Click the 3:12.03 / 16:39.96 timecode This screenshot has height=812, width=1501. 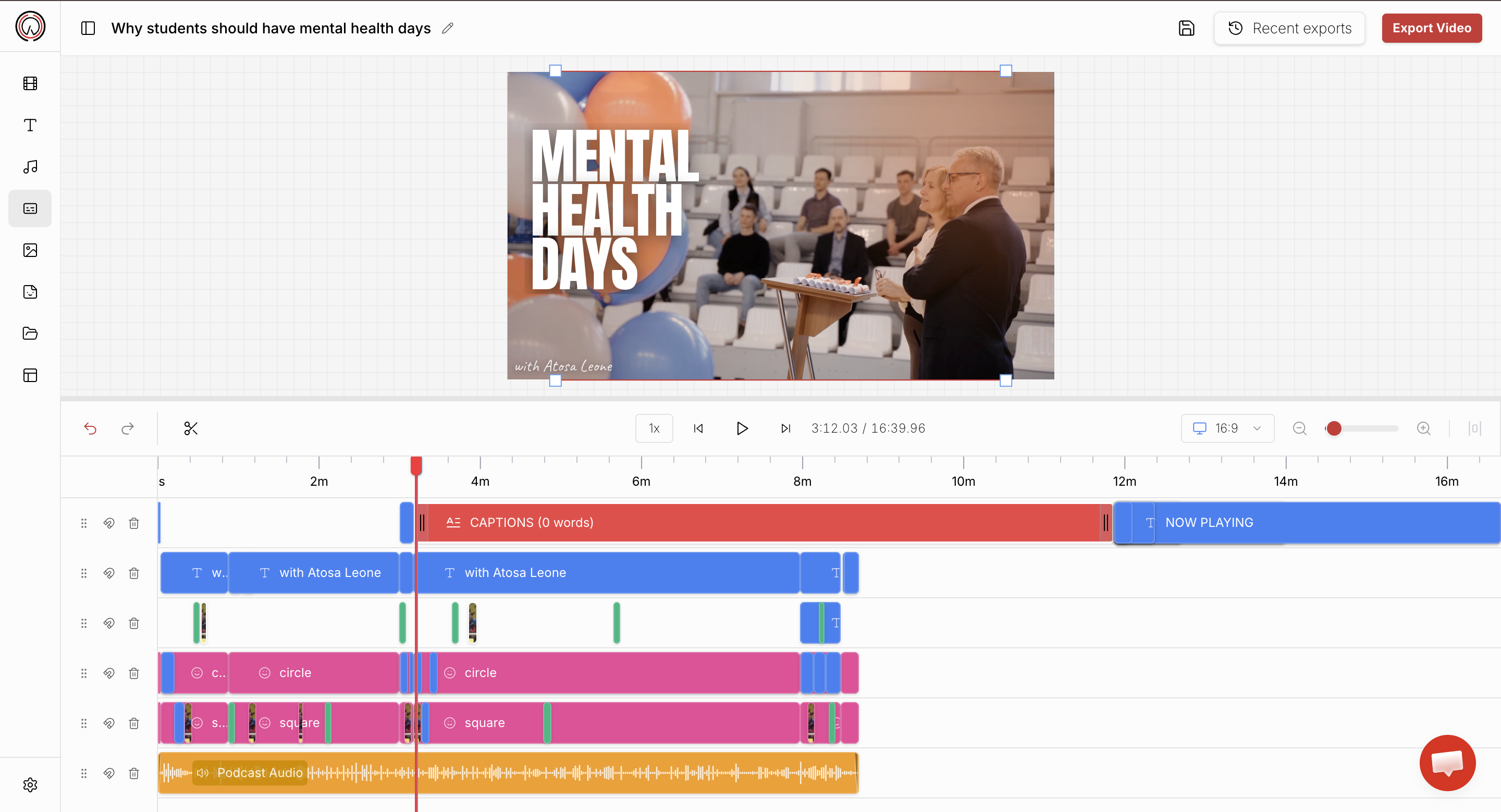(x=868, y=429)
